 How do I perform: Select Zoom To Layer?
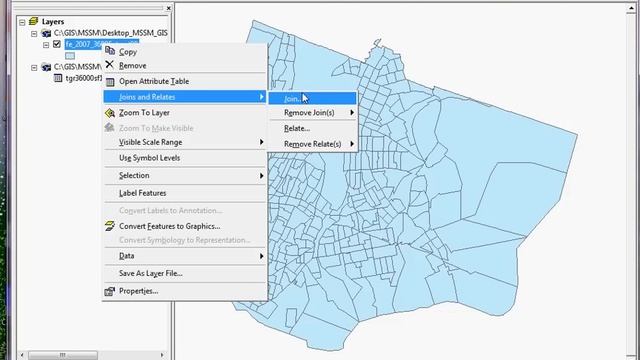point(185,113)
